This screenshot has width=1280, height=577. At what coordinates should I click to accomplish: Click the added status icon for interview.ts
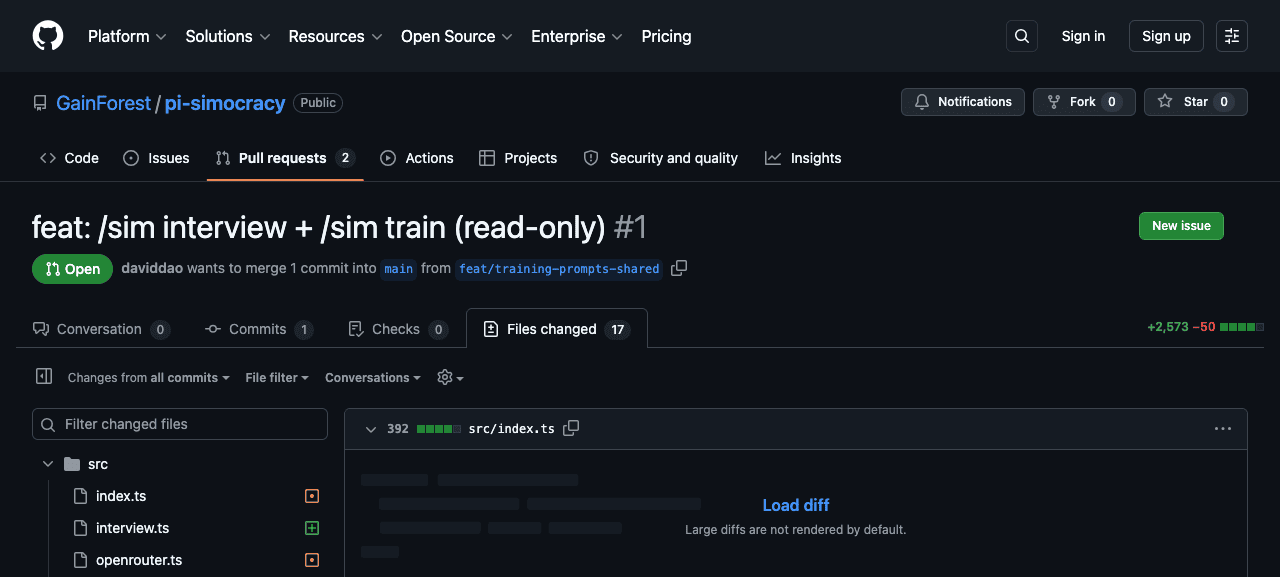312,528
